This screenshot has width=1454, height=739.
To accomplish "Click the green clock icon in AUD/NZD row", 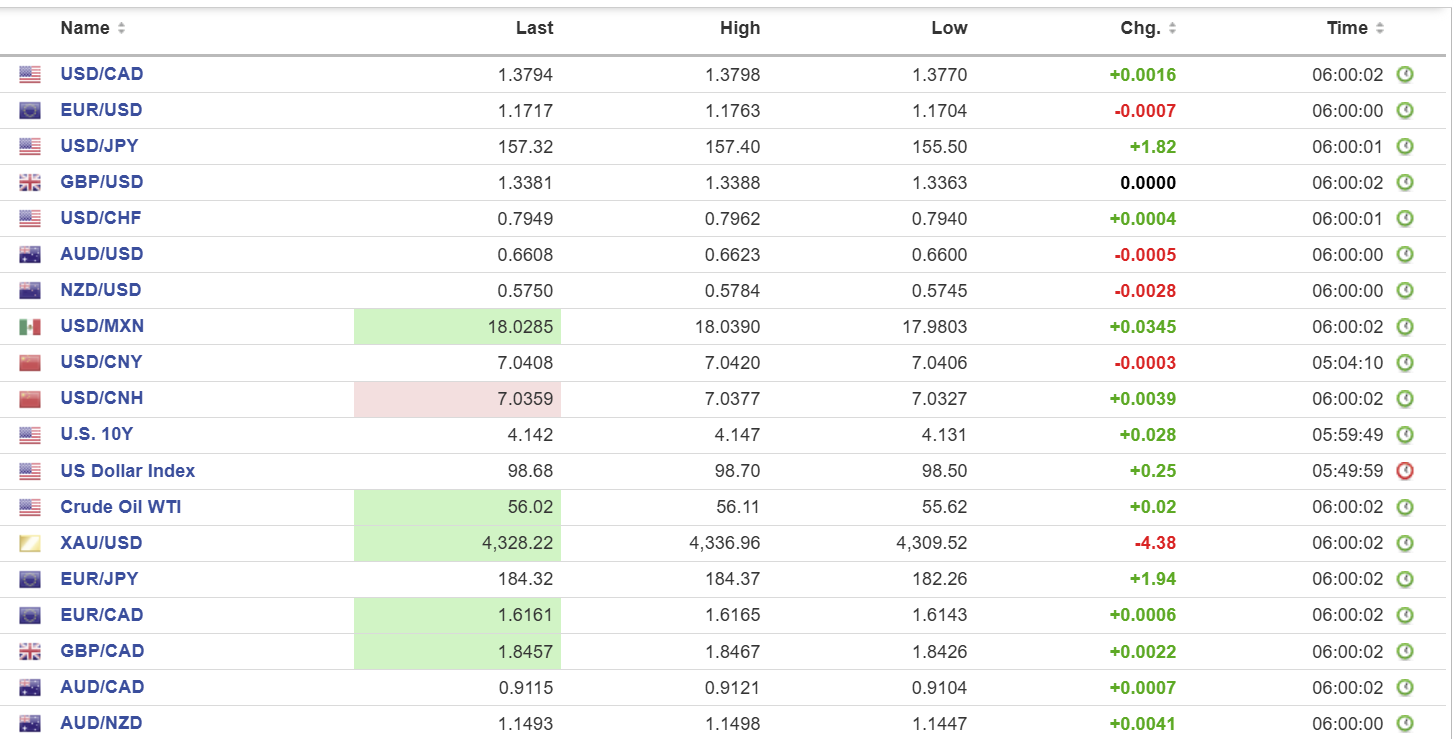I will tap(1405, 723).
